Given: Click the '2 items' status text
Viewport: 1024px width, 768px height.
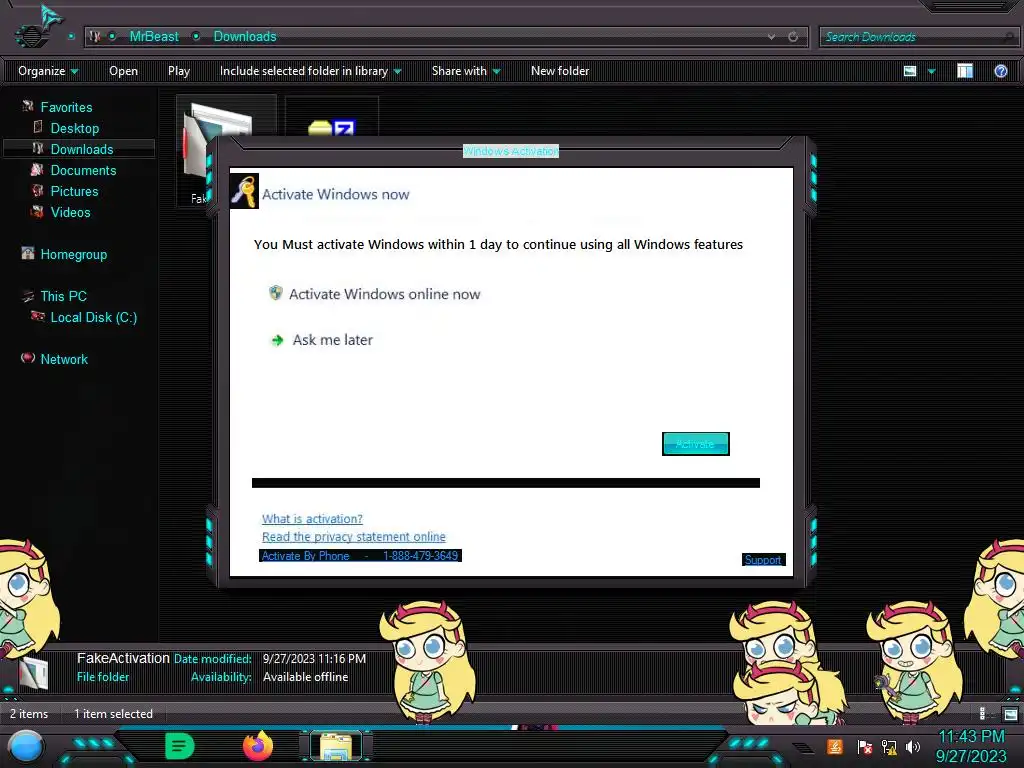Looking at the screenshot, I should tap(29, 714).
